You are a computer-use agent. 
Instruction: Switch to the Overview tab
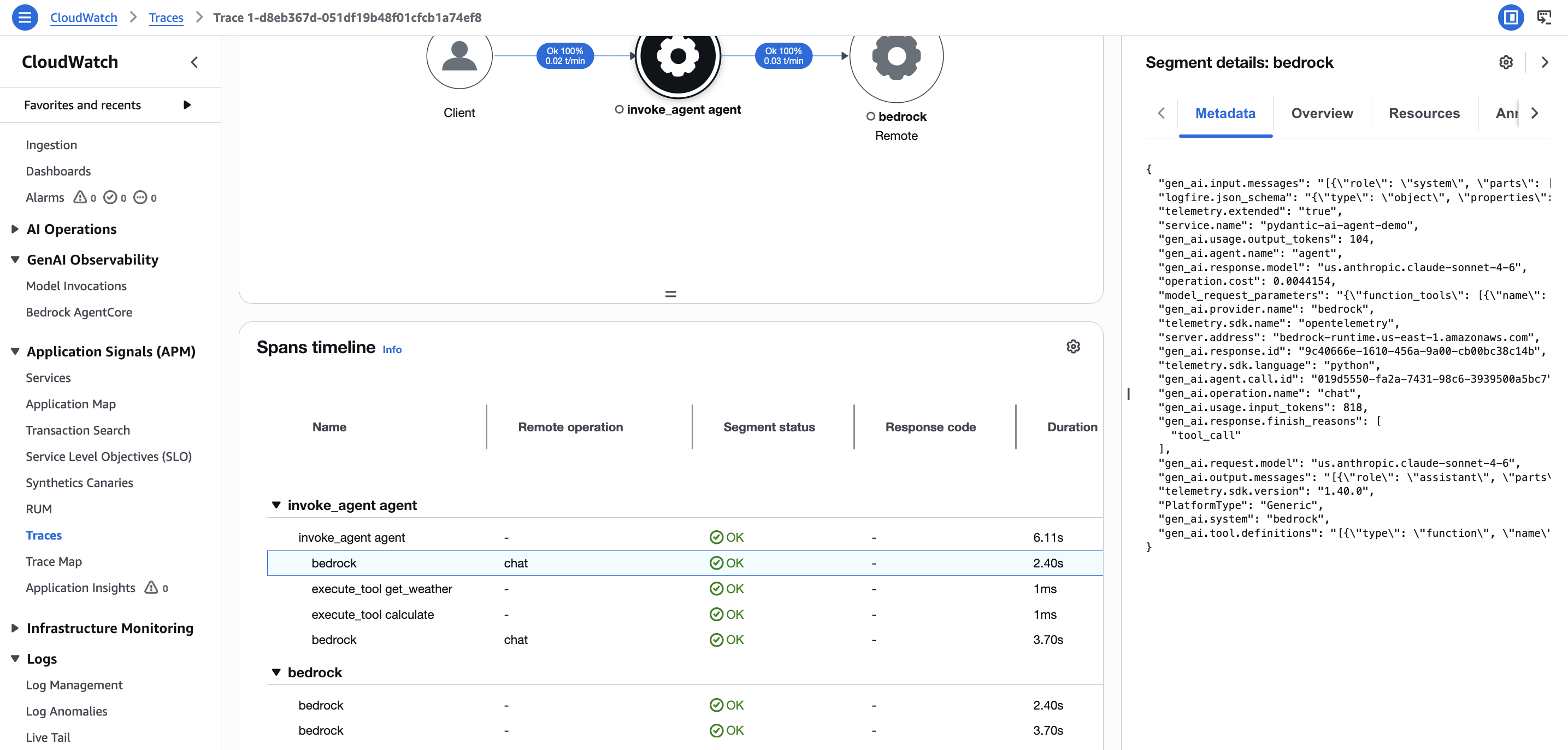1322,113
